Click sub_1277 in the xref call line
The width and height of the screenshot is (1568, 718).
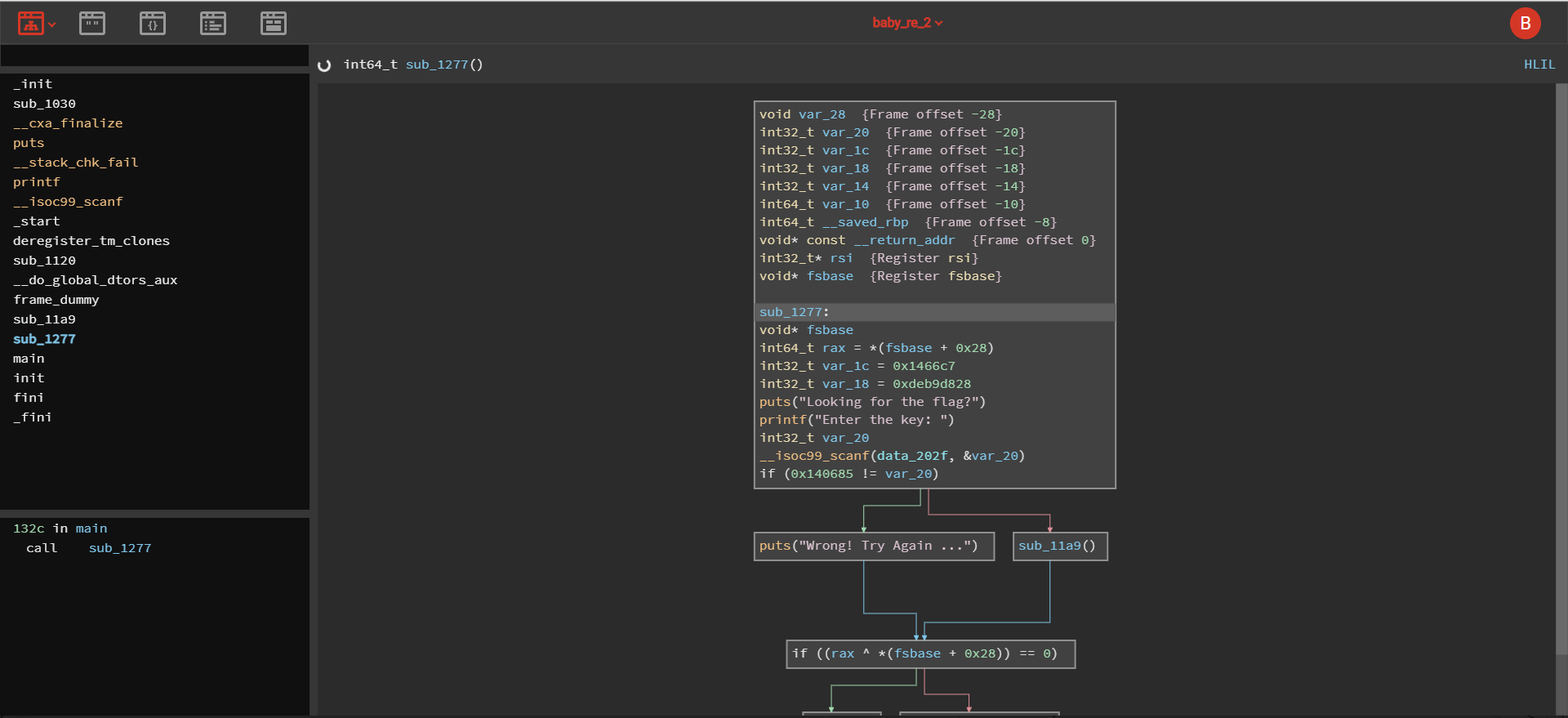[120, 548]
